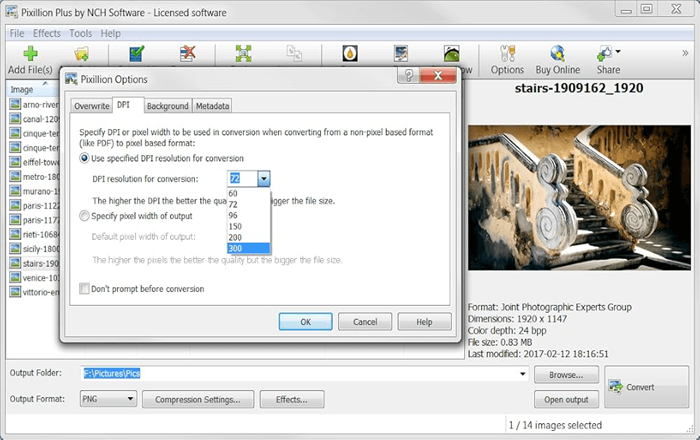
Task: Open the Share dropdown arrow
Action: point(618,52)
